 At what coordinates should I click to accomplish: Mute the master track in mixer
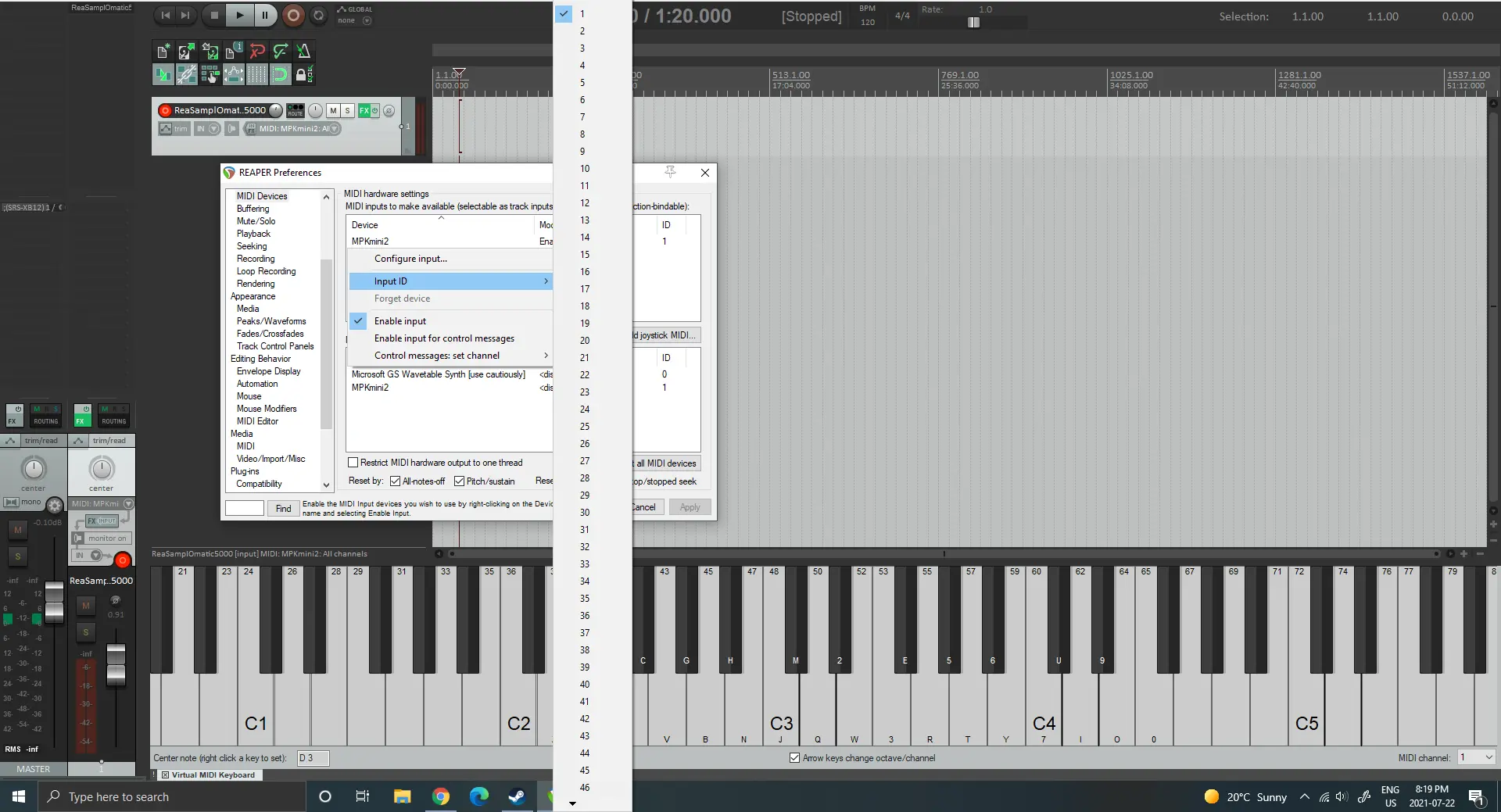[x=17, y=530]
